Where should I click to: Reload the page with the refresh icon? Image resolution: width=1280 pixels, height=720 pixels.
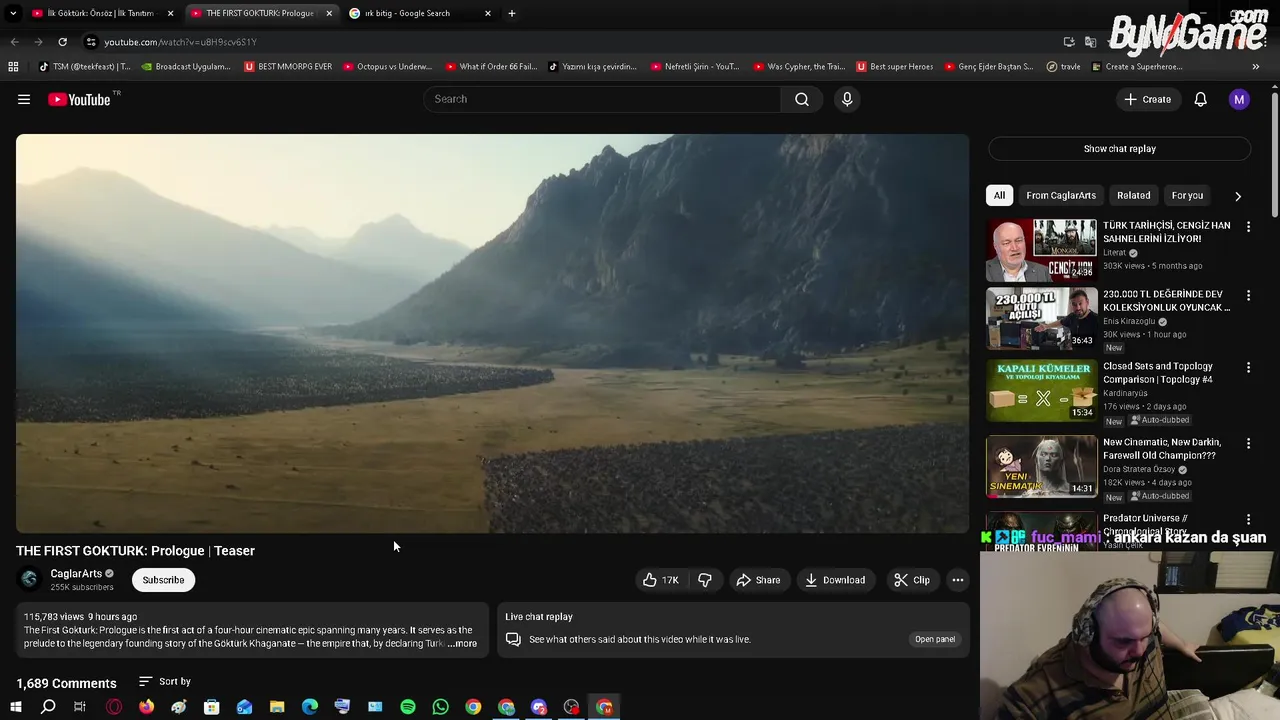(62, 42)
